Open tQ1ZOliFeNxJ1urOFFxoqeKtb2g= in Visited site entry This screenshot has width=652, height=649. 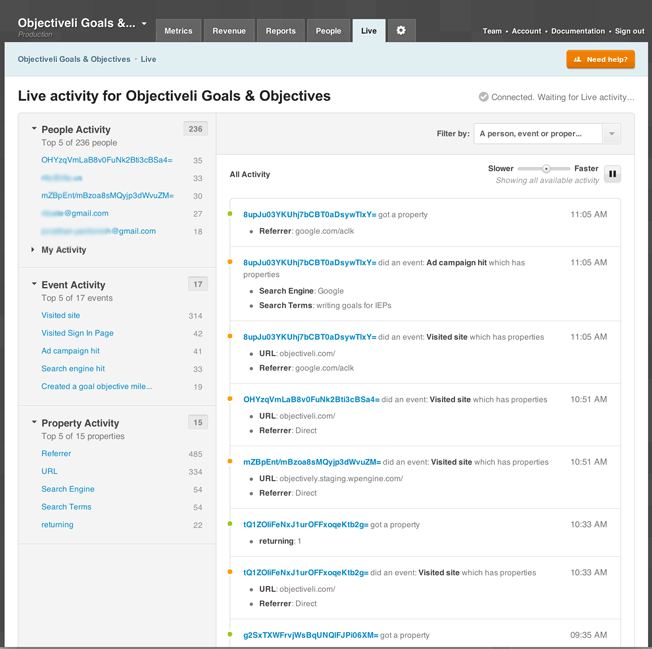pos(306,573)
